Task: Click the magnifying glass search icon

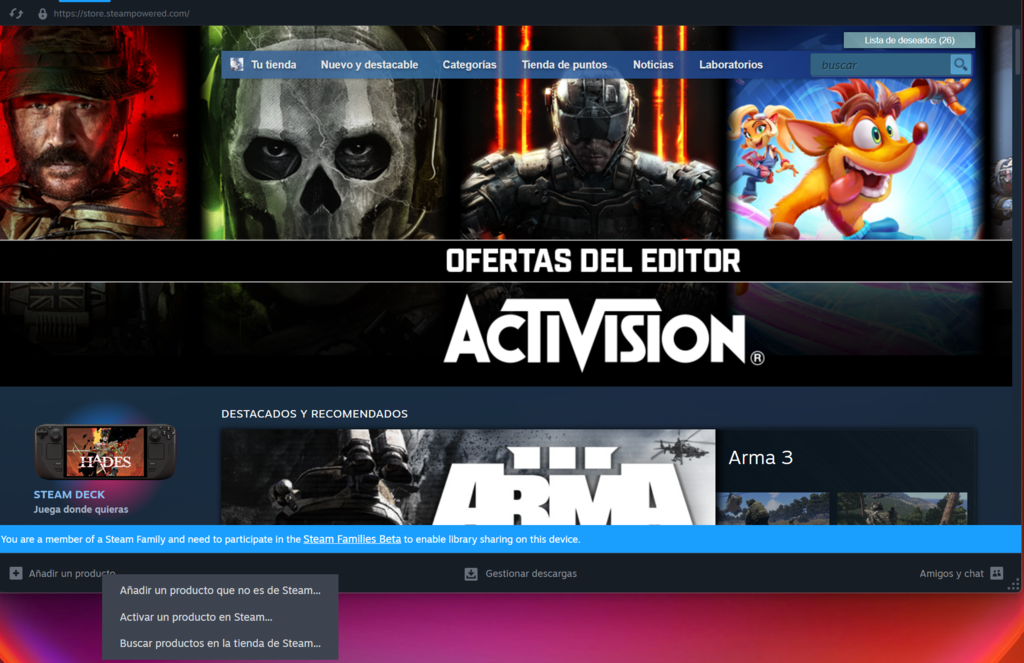Action: click(x=959, y=63)
